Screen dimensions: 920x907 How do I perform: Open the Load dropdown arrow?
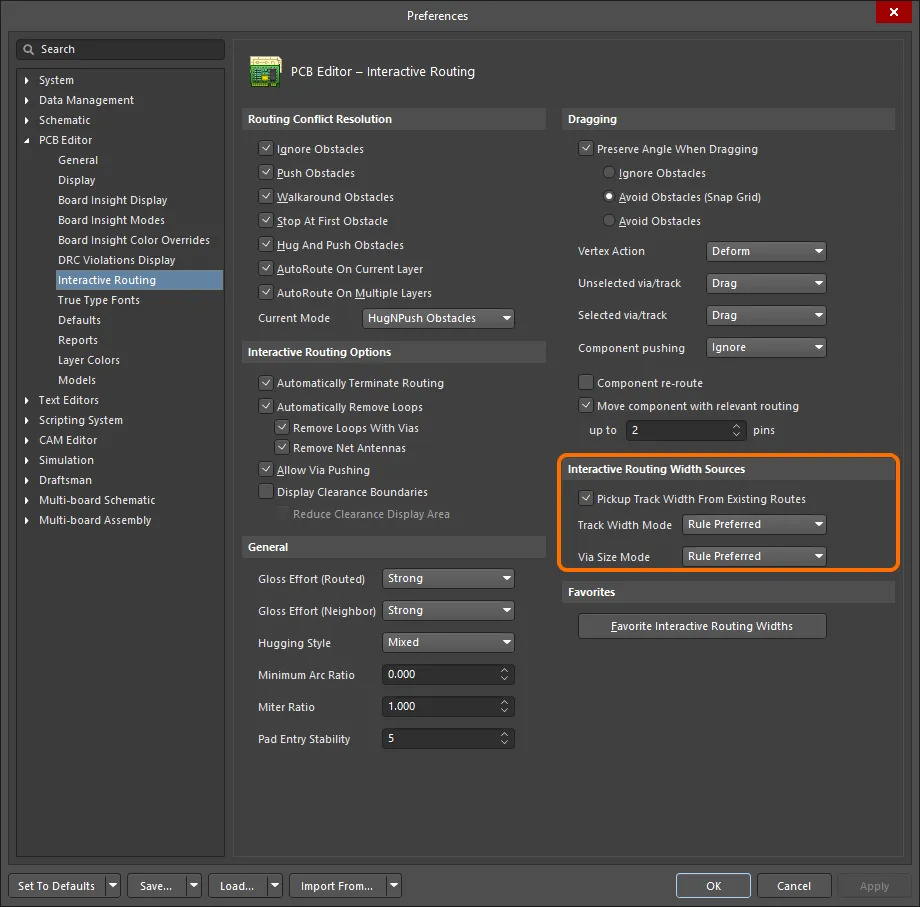(275, 885)
